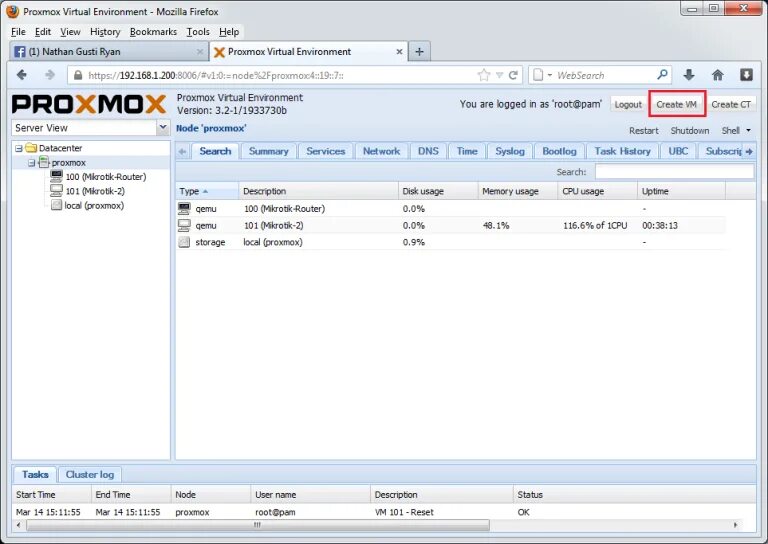Collapse the Datacenter tree node
The height and width of the screenshot is (544, 768).
pos(19,148)
